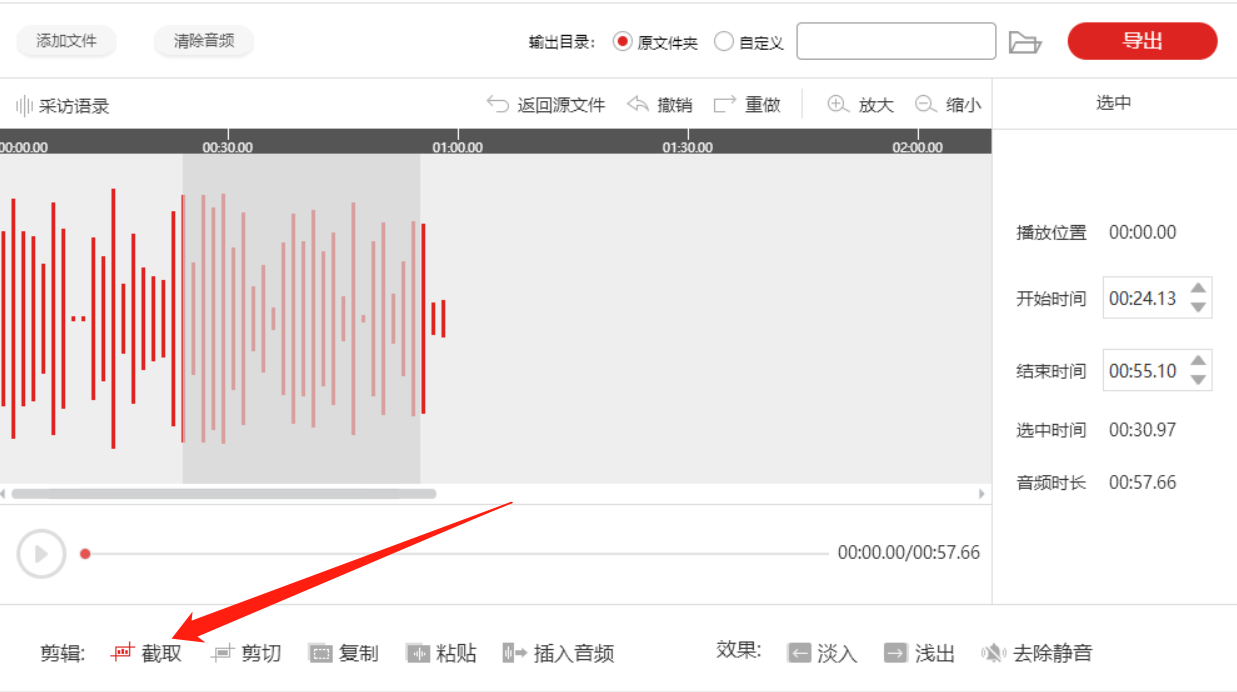Click the 01:30.00 timeline ruler marker
The image size is (1237, 692).
(x=688, y=147)
